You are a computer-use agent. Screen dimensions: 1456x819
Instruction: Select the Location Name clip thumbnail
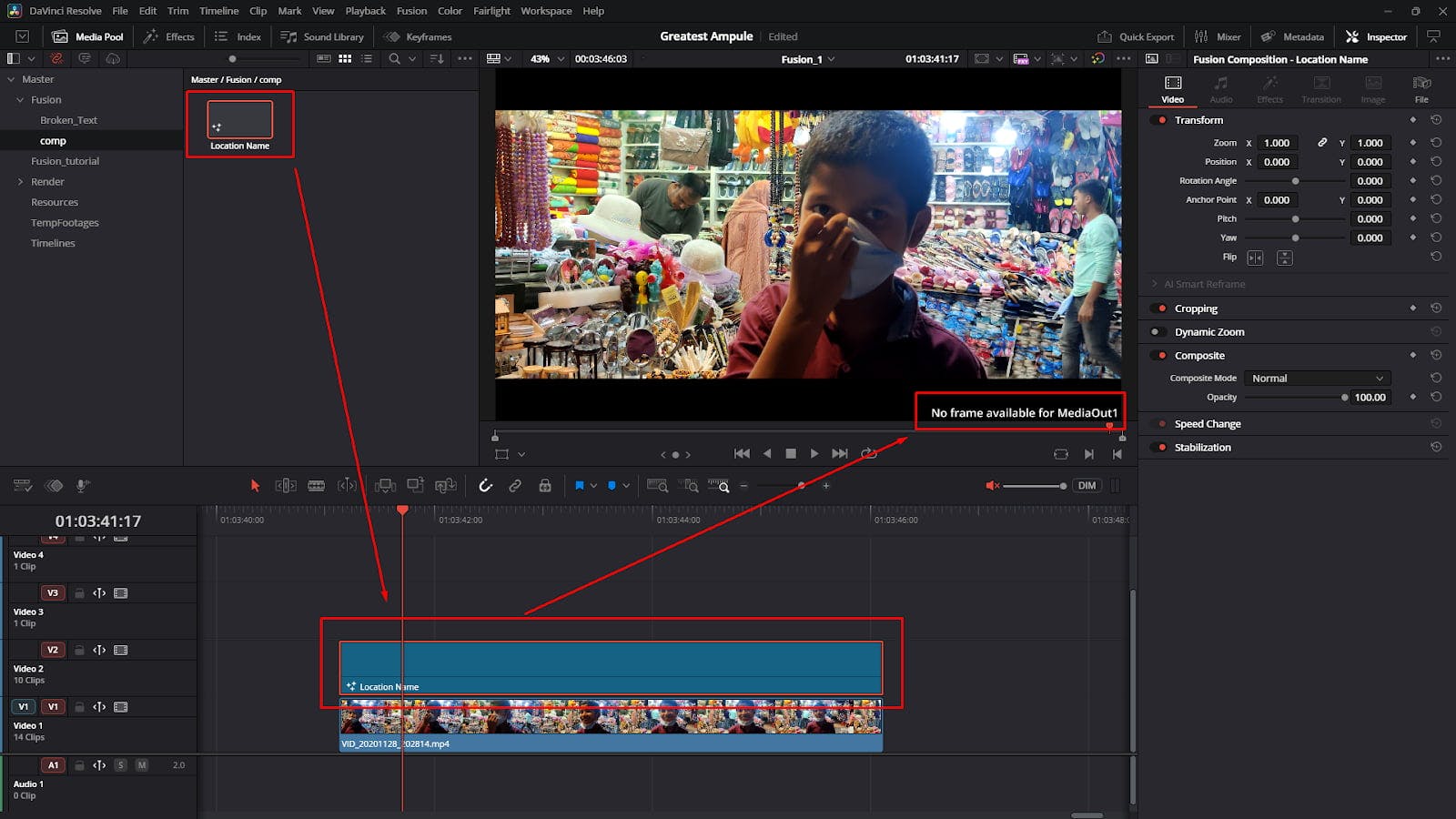coord(238,118)
